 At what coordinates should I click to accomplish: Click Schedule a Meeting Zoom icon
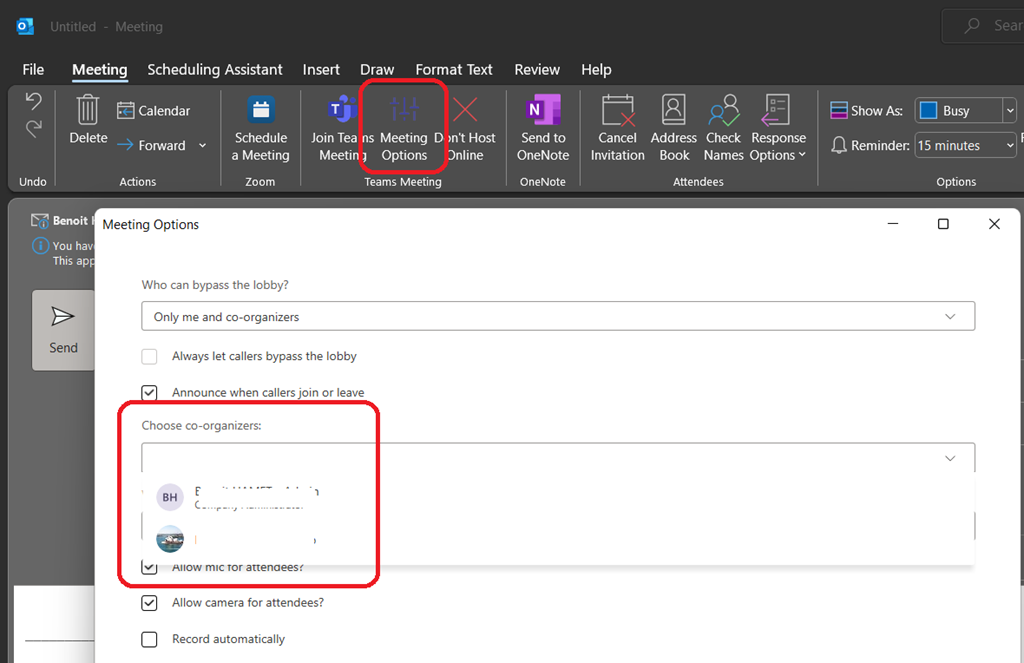point(261,110)
